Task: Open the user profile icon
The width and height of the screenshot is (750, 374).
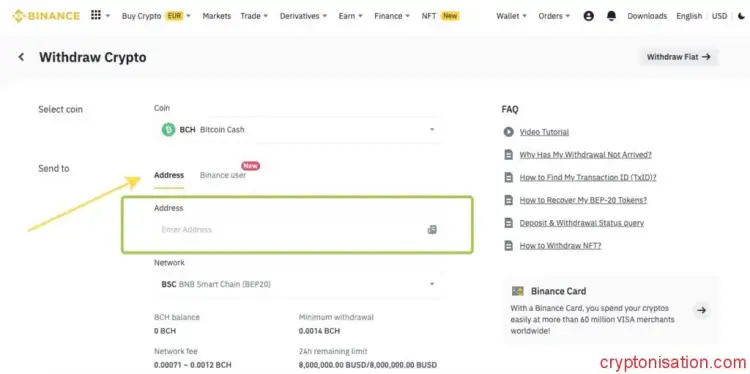Action: (x=589, y=16)
